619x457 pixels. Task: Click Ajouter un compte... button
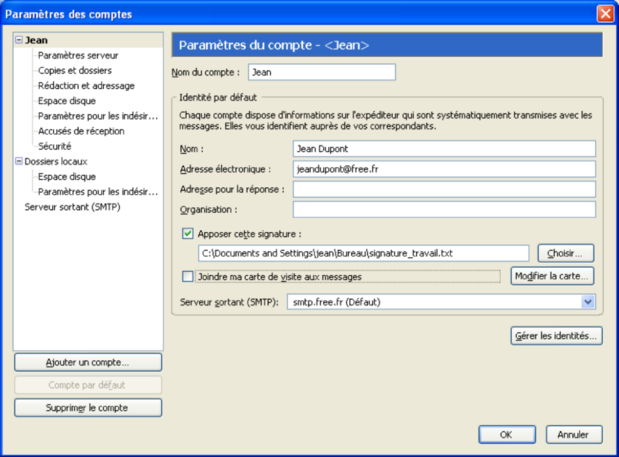tap(88, 362)
